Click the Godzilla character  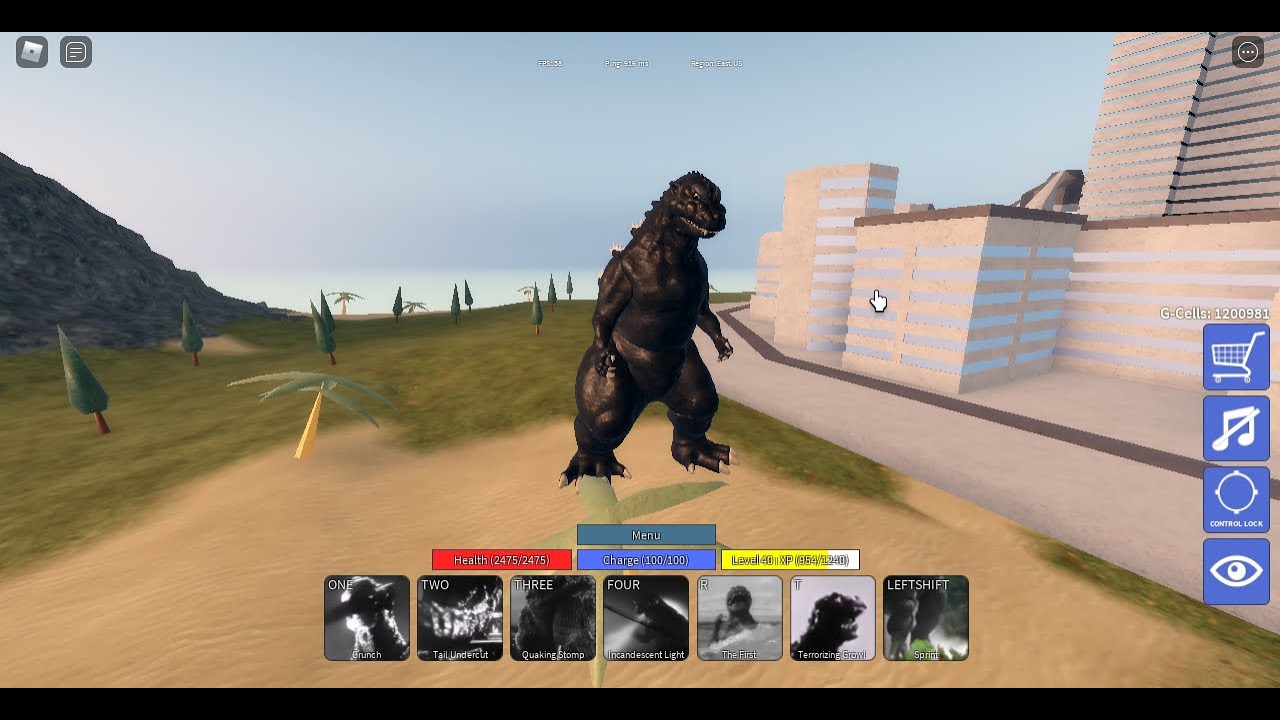650,330
